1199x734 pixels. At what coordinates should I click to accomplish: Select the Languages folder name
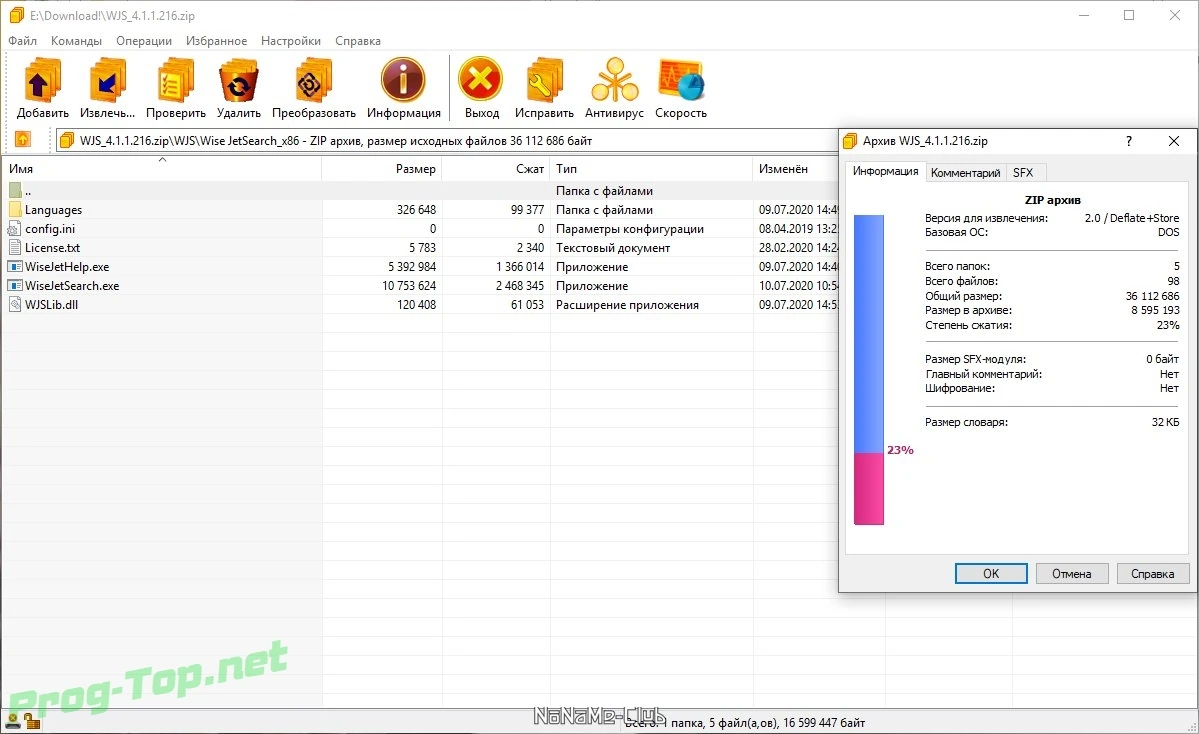(54, 209)
